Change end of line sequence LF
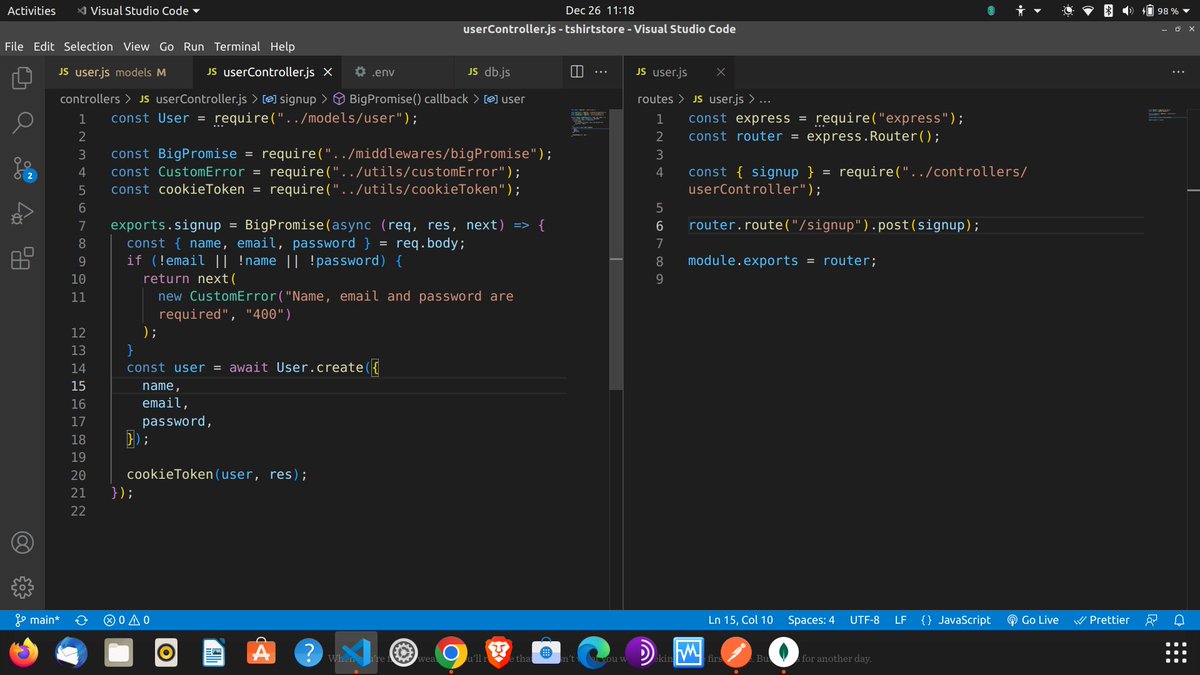The width and height of the screenshot is (1200, 675). click(x=900, y=620)
